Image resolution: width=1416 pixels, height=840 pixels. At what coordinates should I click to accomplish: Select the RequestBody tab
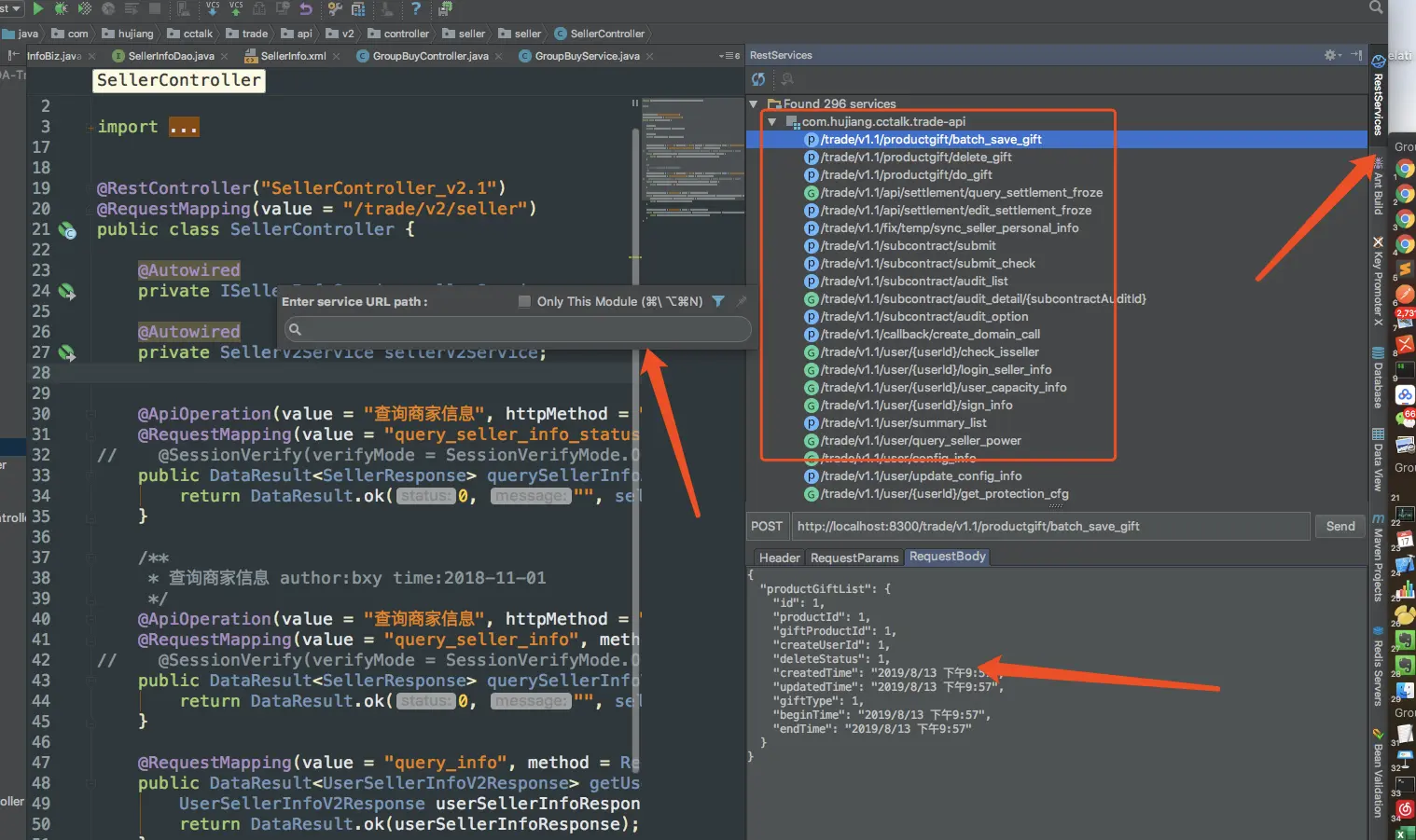[x=947, y=557]
